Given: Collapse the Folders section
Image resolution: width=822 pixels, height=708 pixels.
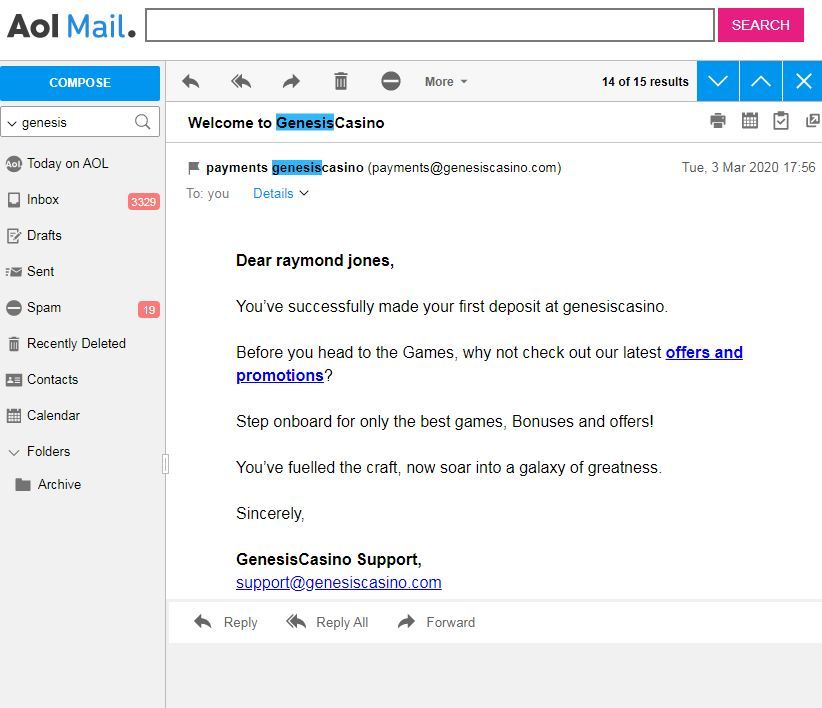Looking at the screenshot, I should coord(14,452).
